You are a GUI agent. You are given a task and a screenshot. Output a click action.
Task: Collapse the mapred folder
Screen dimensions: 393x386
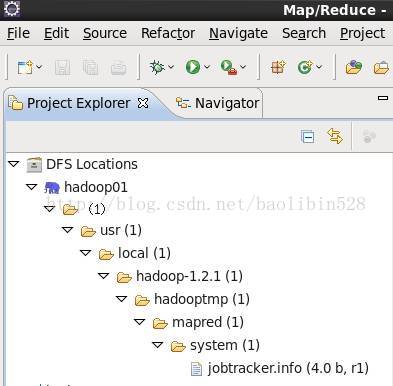coord(140,322)
